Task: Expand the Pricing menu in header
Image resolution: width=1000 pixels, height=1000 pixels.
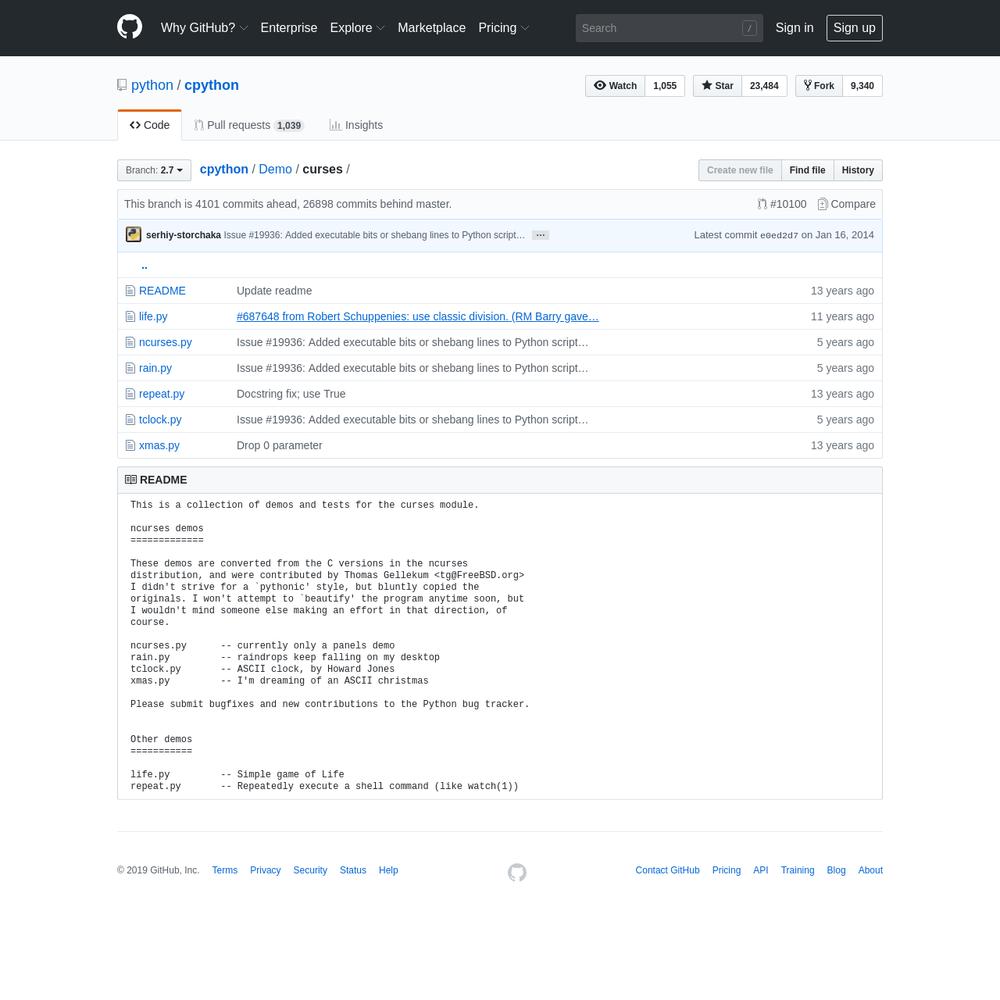Action: pos(504,27)
